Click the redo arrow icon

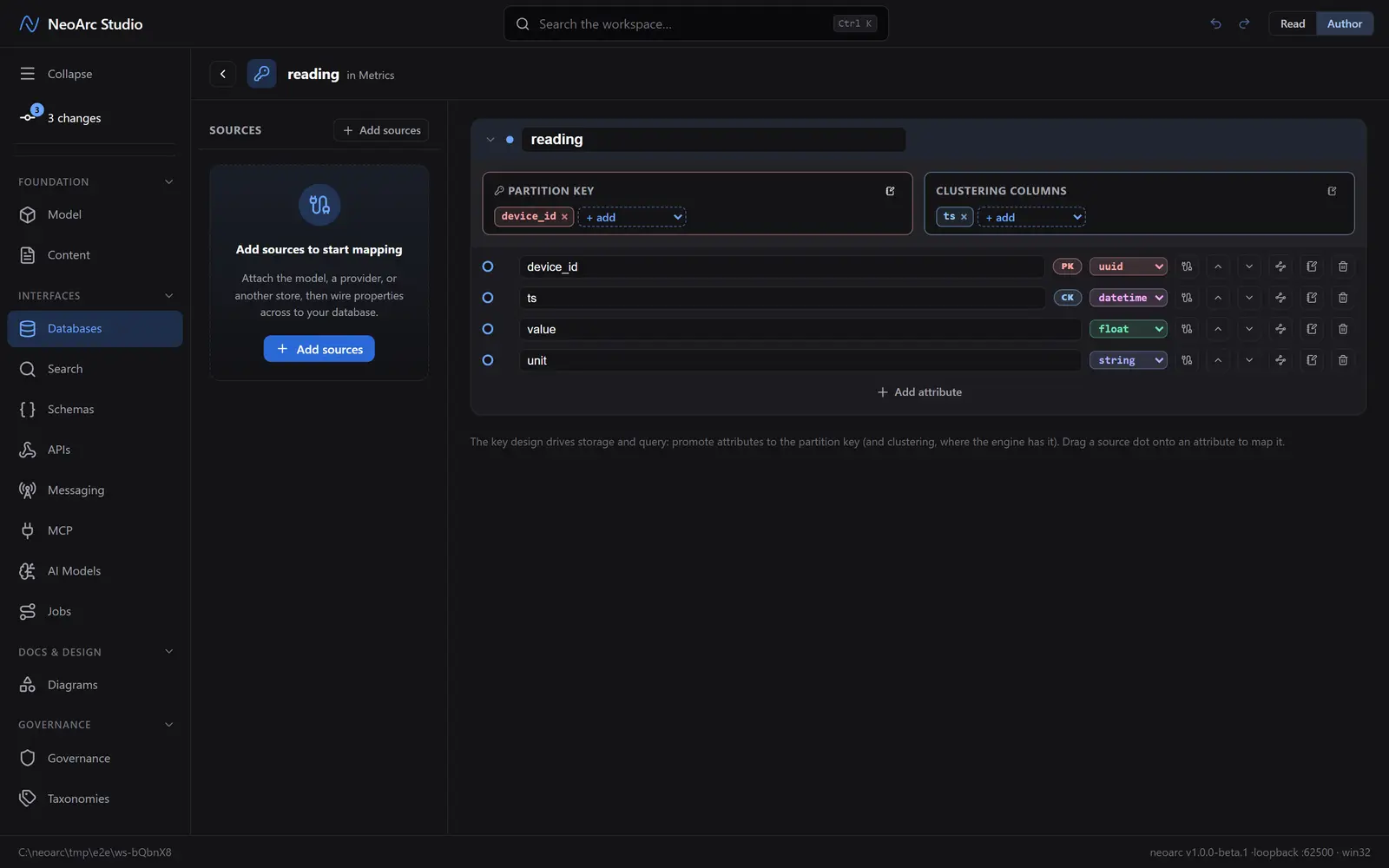tap(1244, 23)
